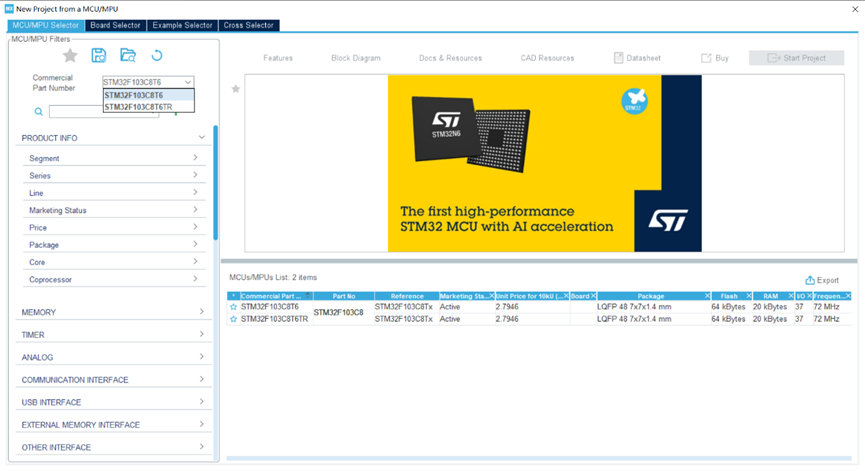865x471 pixels.
Task: Click the reset filters refresh icon
Action: coord(157,55)
